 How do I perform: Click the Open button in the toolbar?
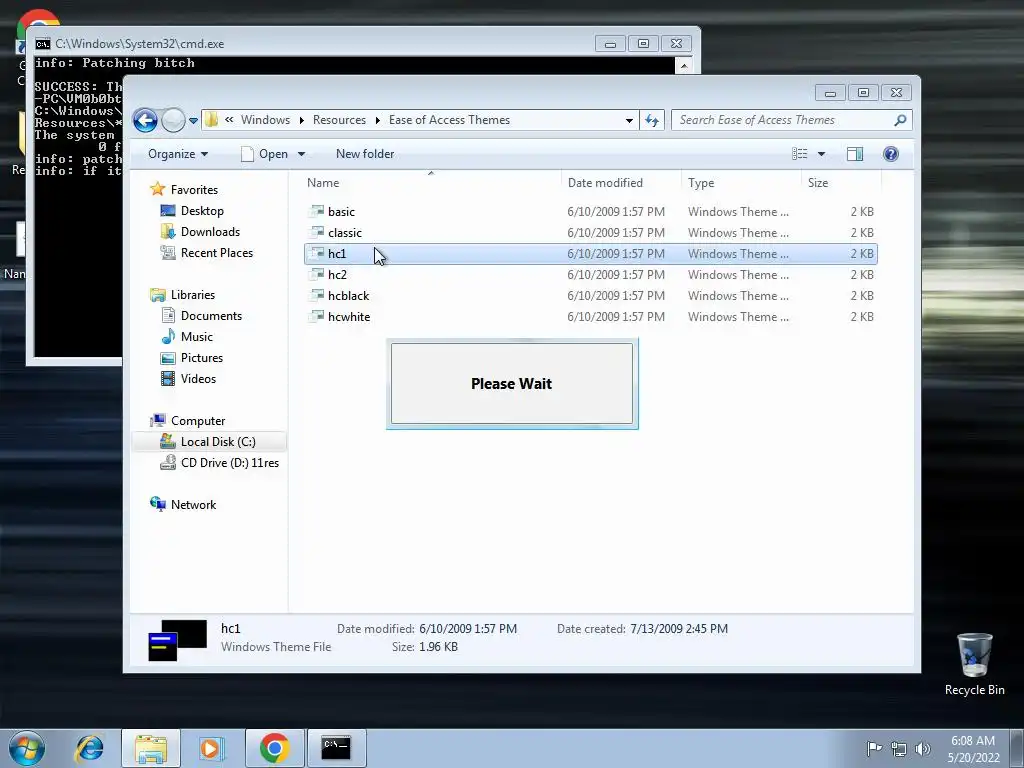click(x=264, y=154)
